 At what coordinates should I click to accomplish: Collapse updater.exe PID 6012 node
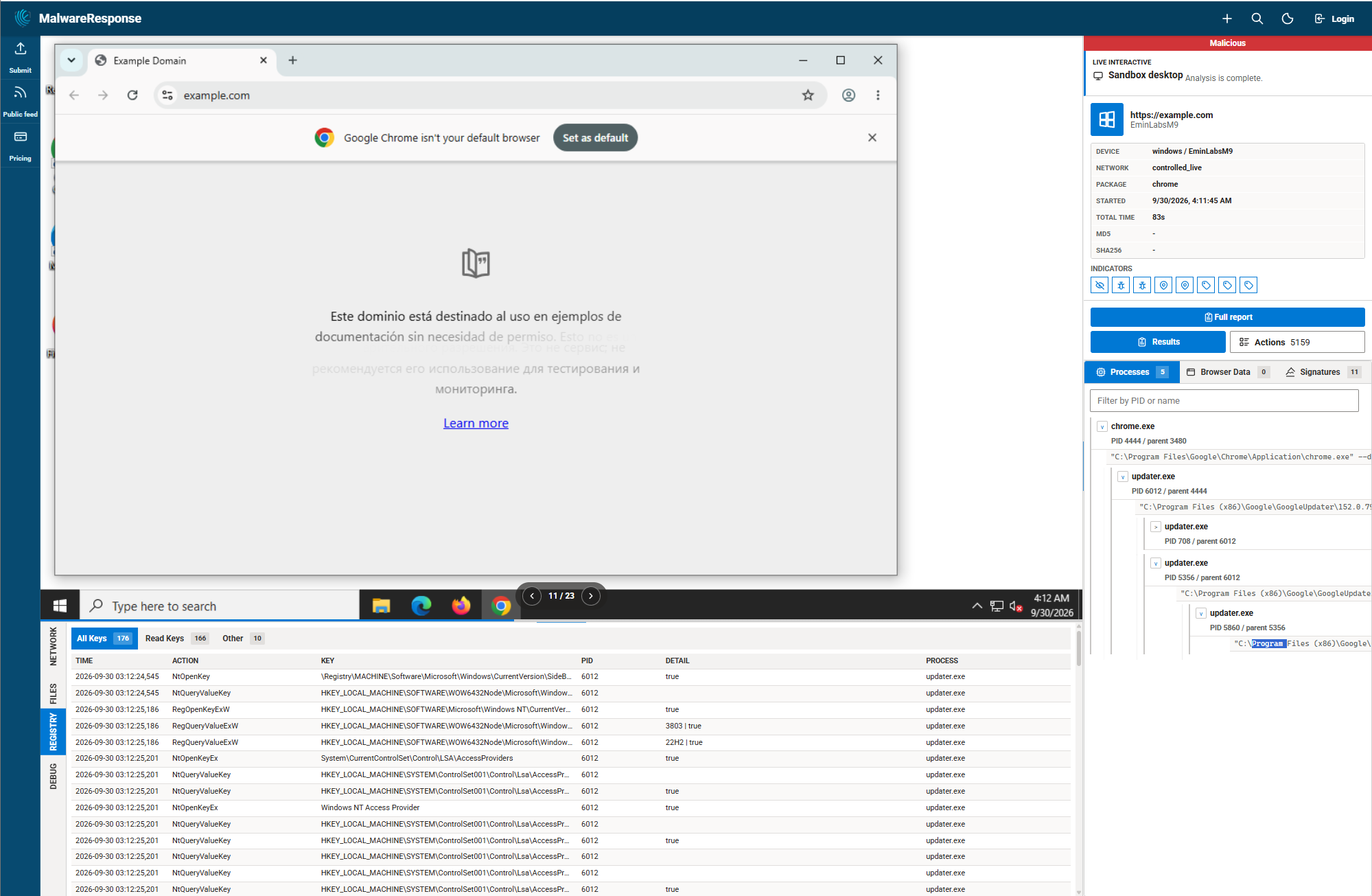click(x=1123, y=476)
